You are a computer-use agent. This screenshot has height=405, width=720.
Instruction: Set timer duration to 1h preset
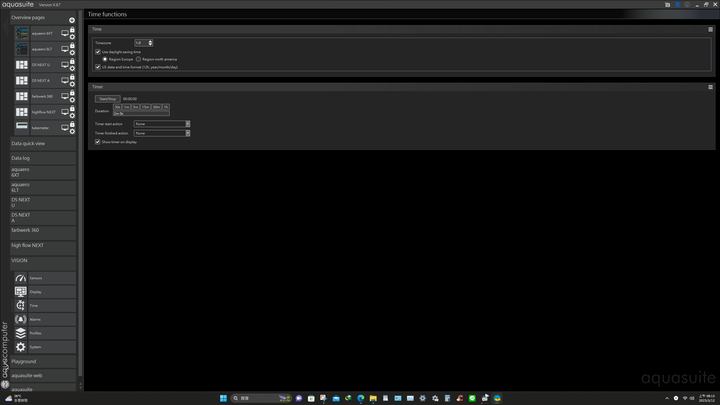(x=166, y=107)
